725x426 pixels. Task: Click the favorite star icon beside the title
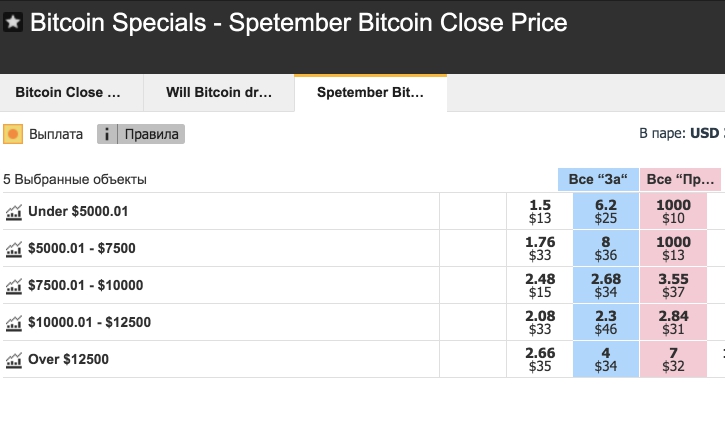pos(13,22)
